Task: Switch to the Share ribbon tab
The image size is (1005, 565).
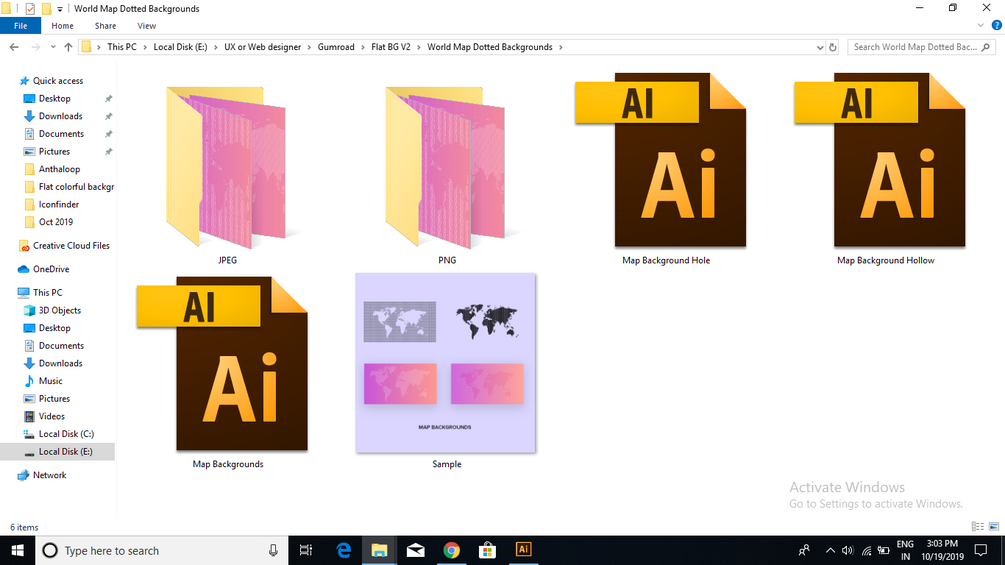Action: [x=105, y=26]
